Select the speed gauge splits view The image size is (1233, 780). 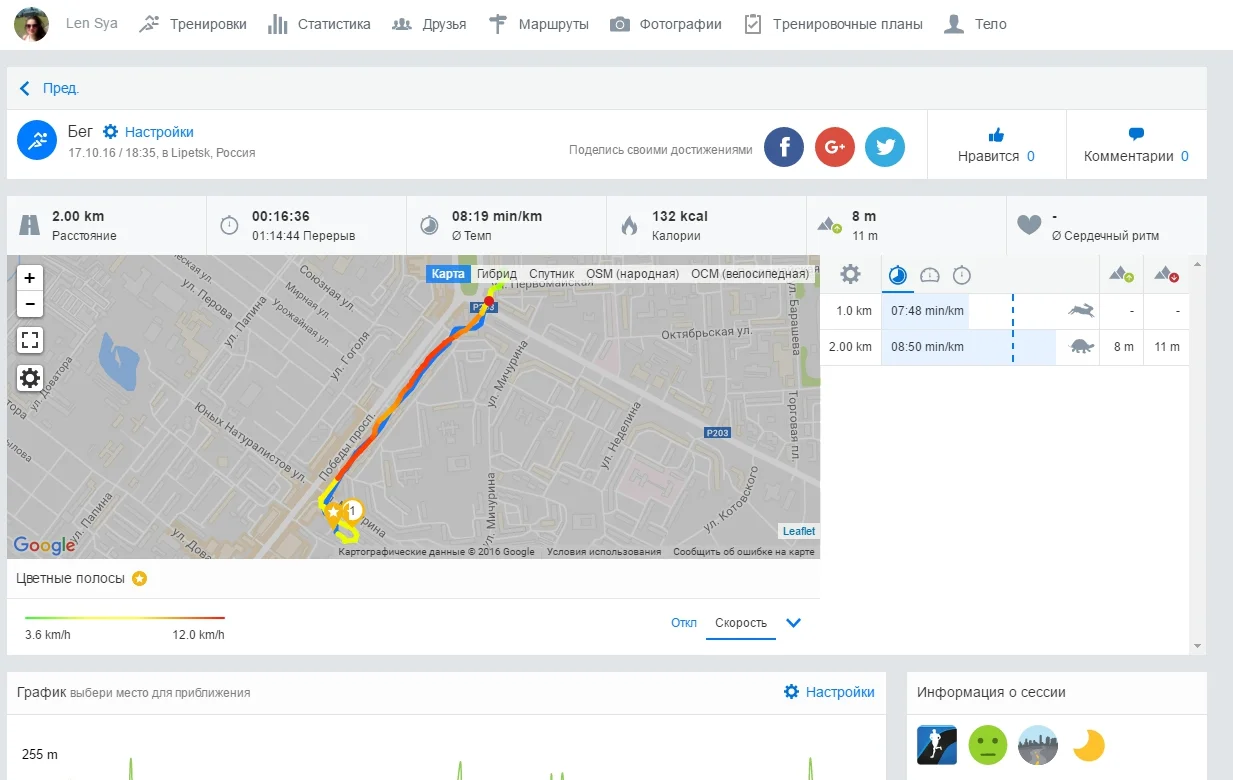click(x=930, y=275)
